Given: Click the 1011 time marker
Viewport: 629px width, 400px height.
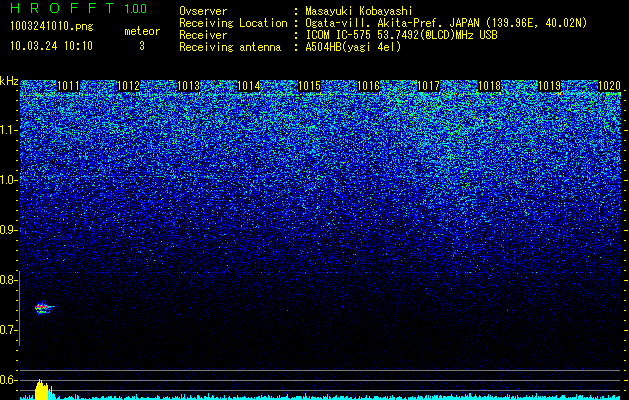Looking at the screenshot, I should (69, 86).
